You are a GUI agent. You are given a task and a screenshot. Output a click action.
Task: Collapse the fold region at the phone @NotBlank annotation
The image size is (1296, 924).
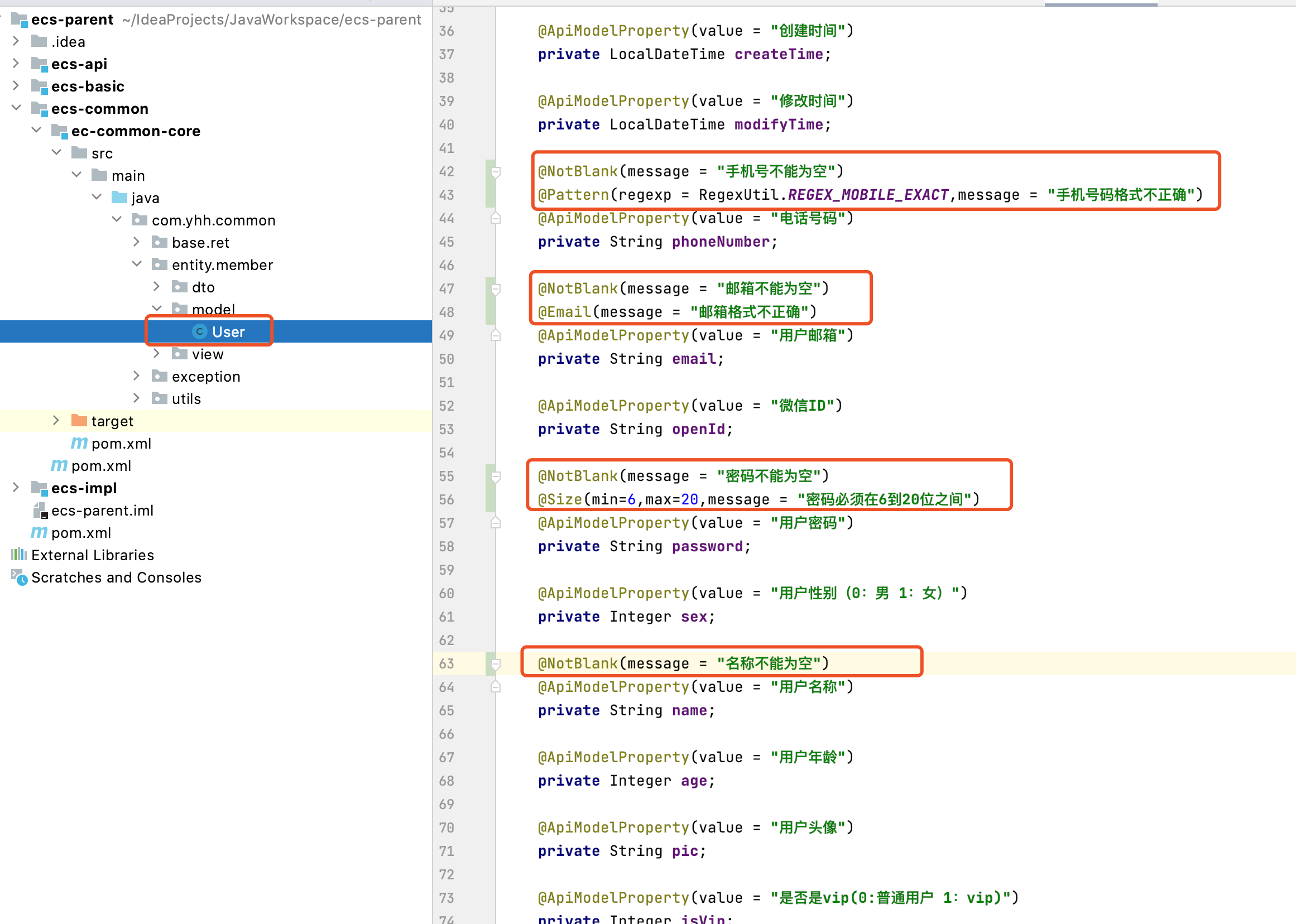[x=496, y=171]
